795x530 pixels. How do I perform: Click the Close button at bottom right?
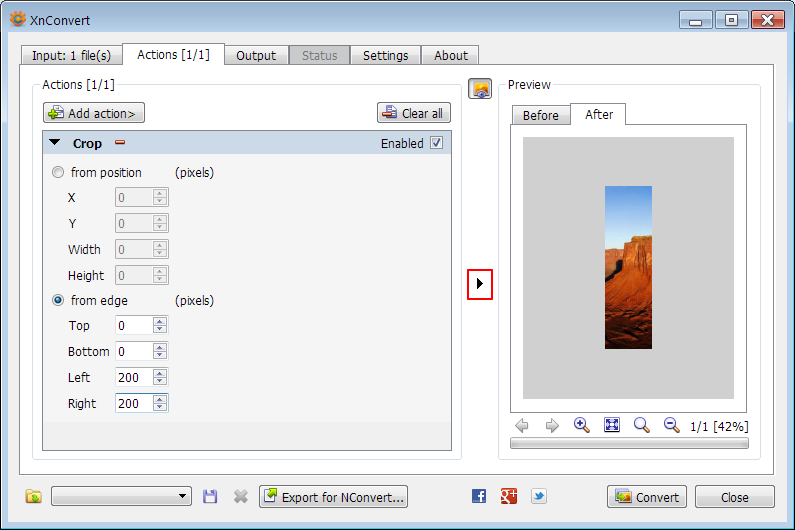pos(735,497)
